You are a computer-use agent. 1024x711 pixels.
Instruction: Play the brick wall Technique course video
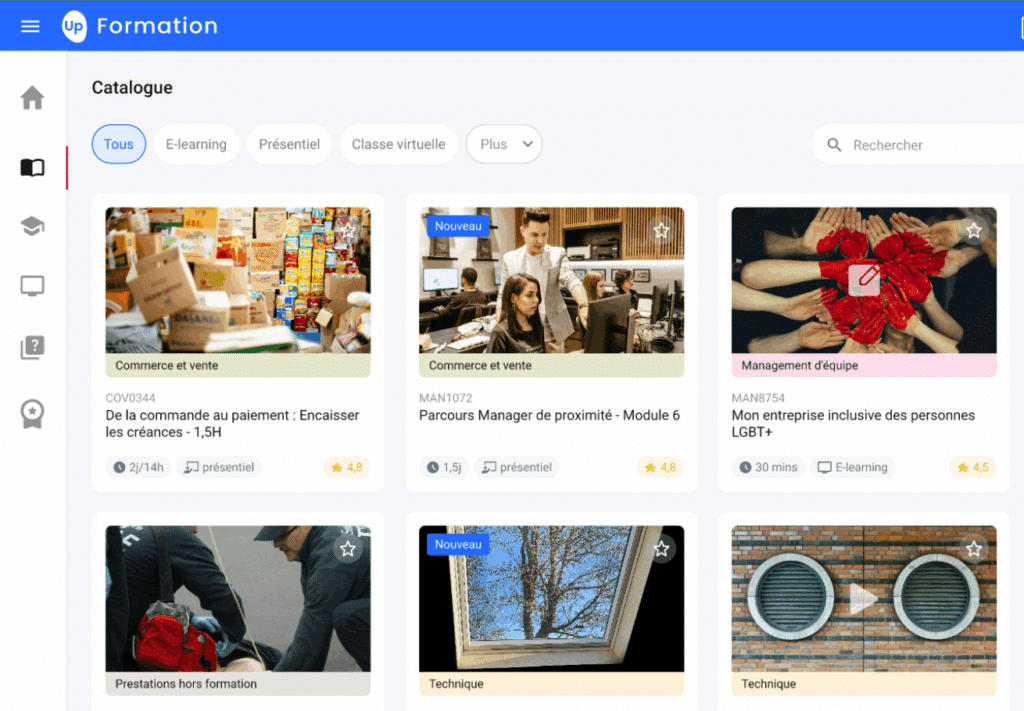[863, 599]
